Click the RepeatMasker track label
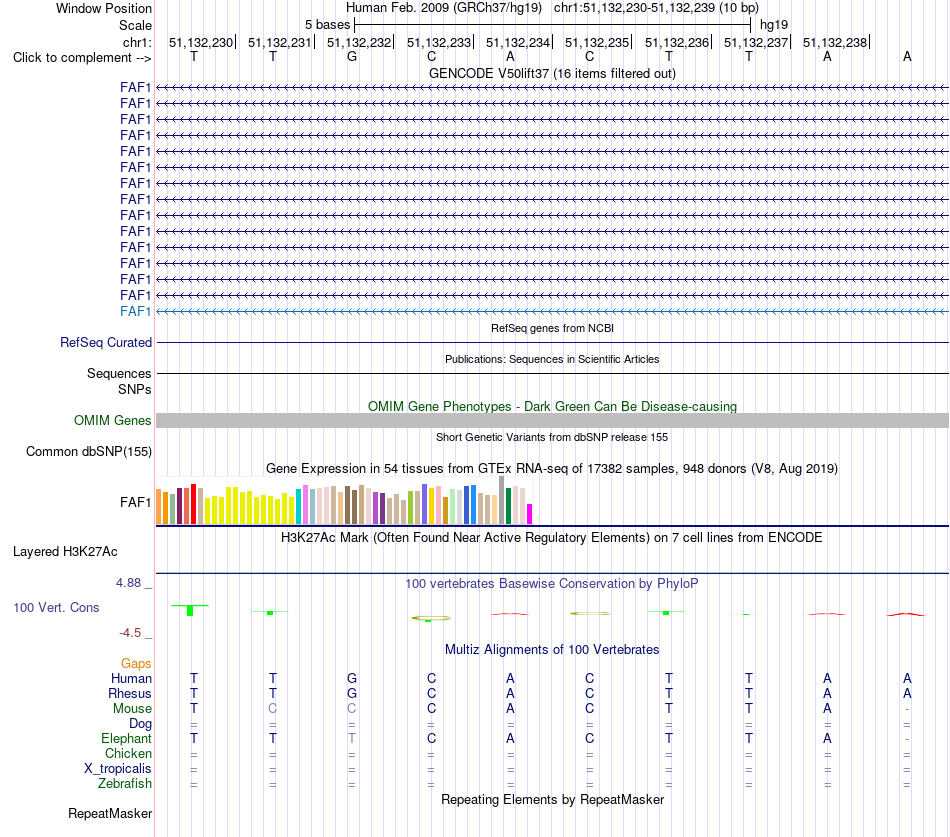 pos(110,813)
